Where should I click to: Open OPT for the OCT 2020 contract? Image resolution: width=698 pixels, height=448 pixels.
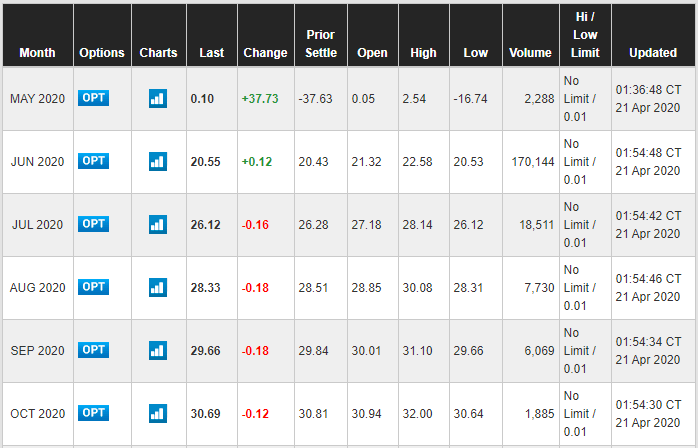click(93, 413)
